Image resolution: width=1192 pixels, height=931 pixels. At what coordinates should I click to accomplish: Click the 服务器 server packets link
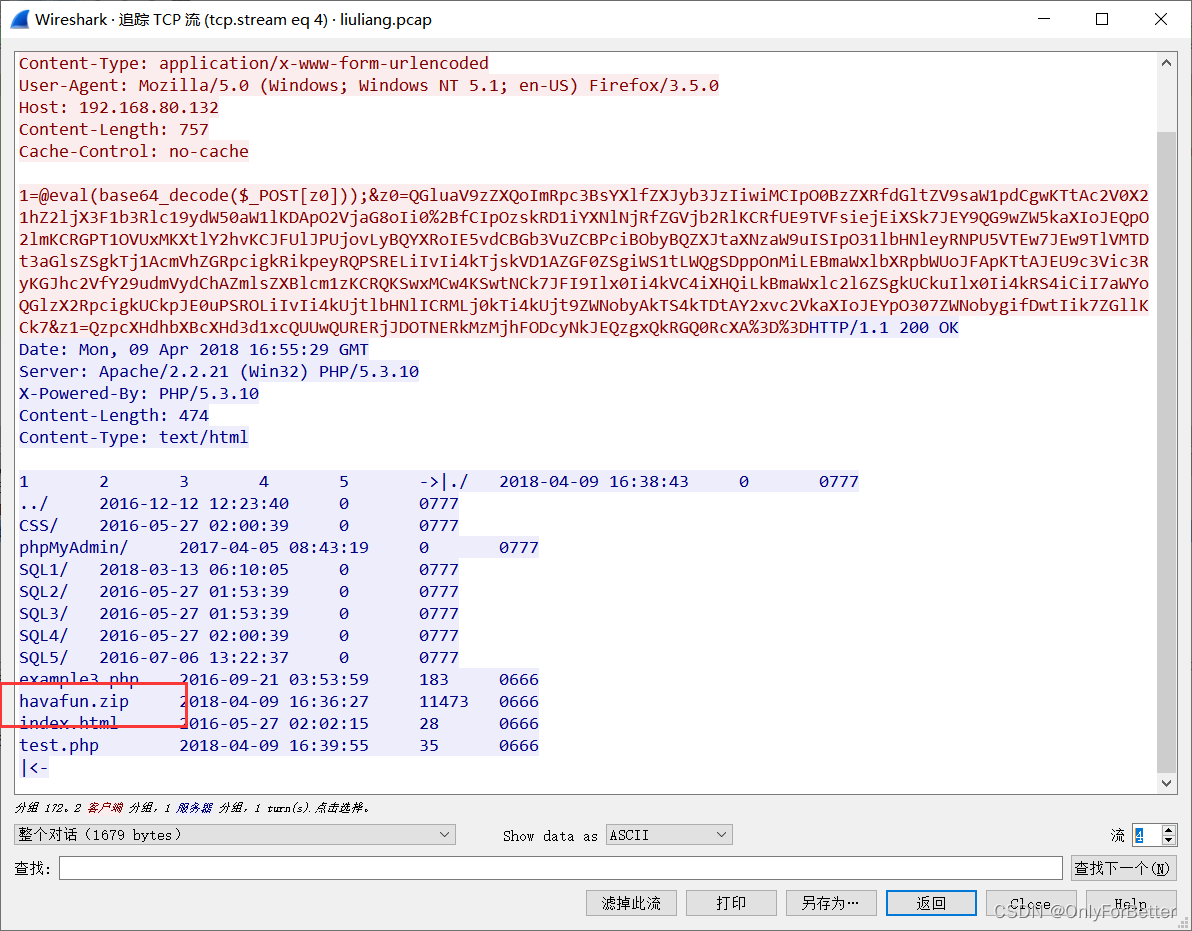click(x=195, y=808)
